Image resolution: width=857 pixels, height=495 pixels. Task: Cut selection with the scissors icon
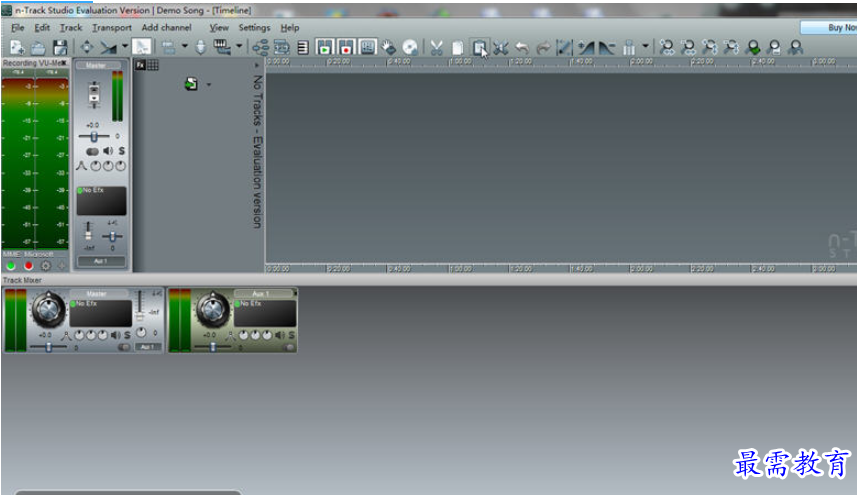436,48
